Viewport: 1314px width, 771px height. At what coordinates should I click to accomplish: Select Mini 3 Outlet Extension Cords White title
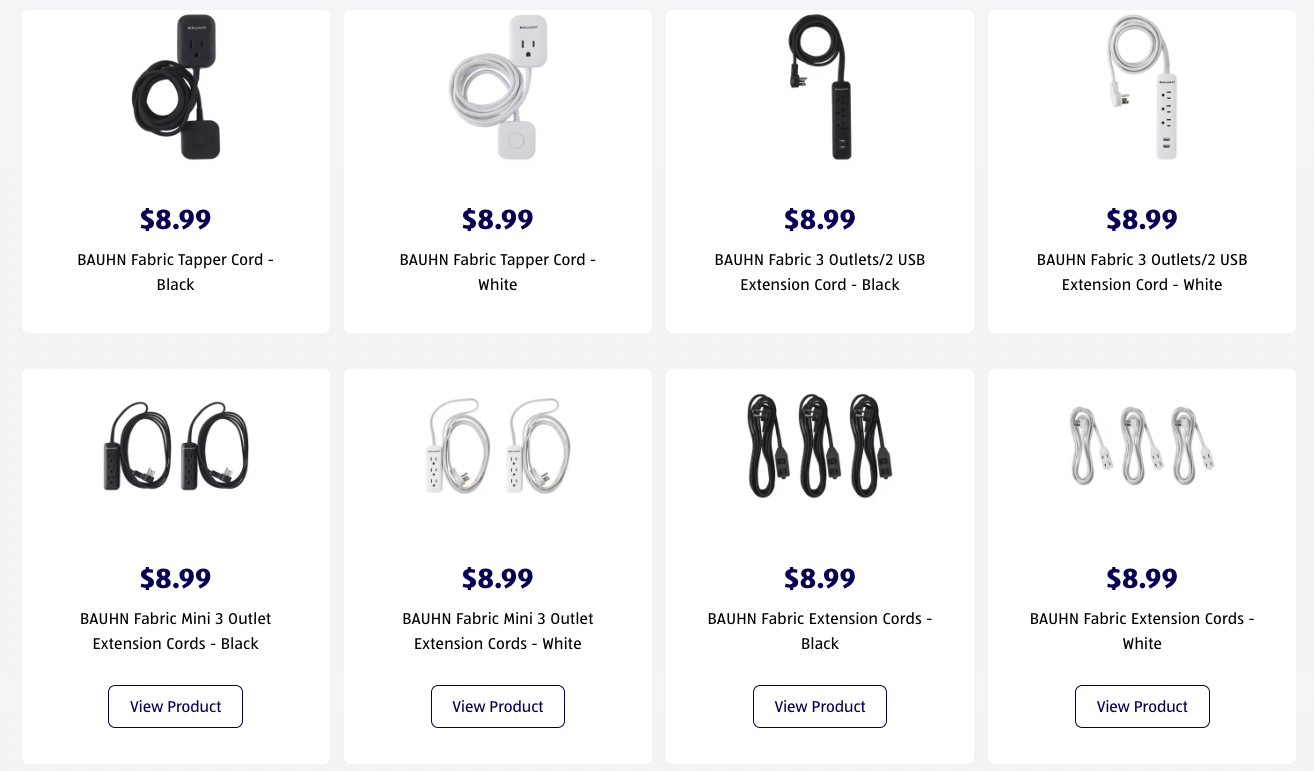pos(498,631)
